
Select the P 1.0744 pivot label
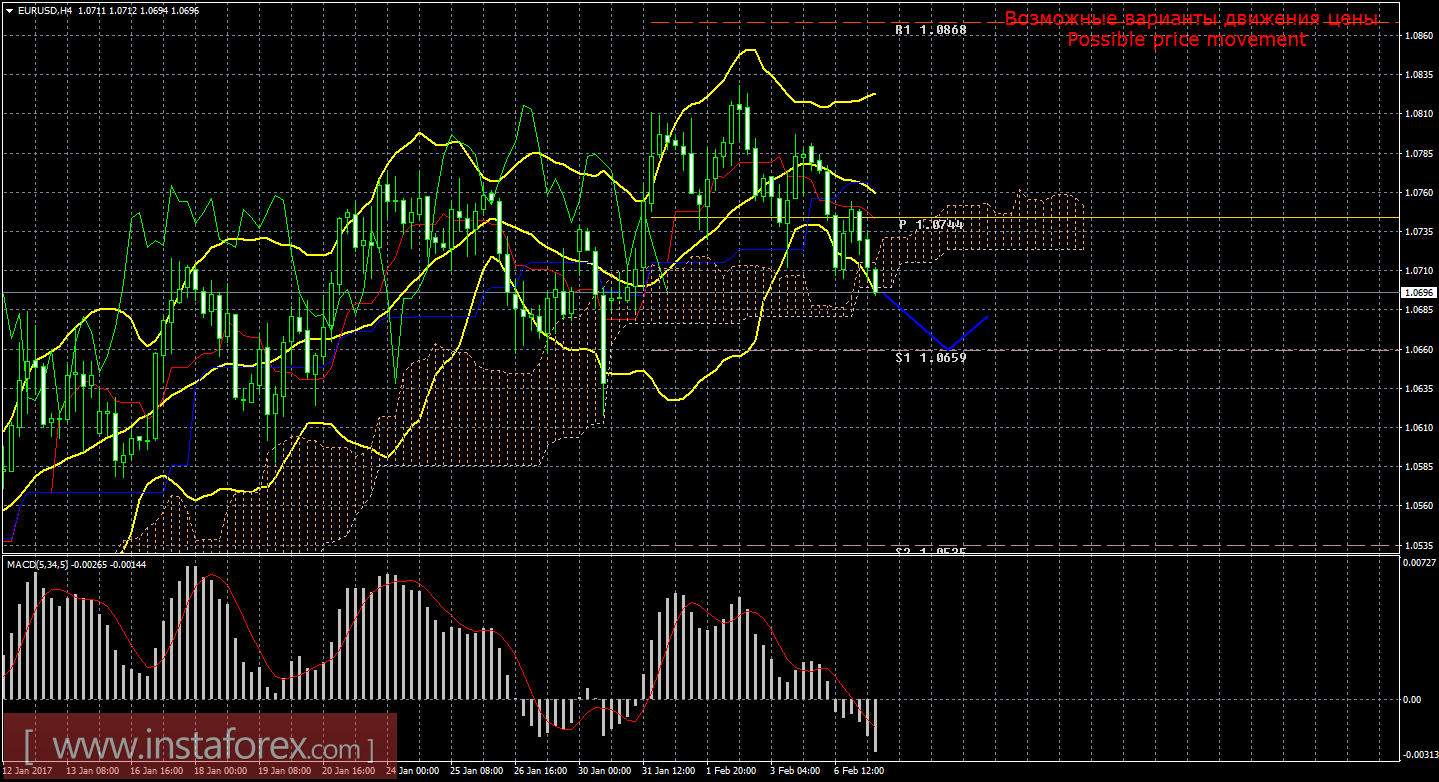click(x=931, y=225)
